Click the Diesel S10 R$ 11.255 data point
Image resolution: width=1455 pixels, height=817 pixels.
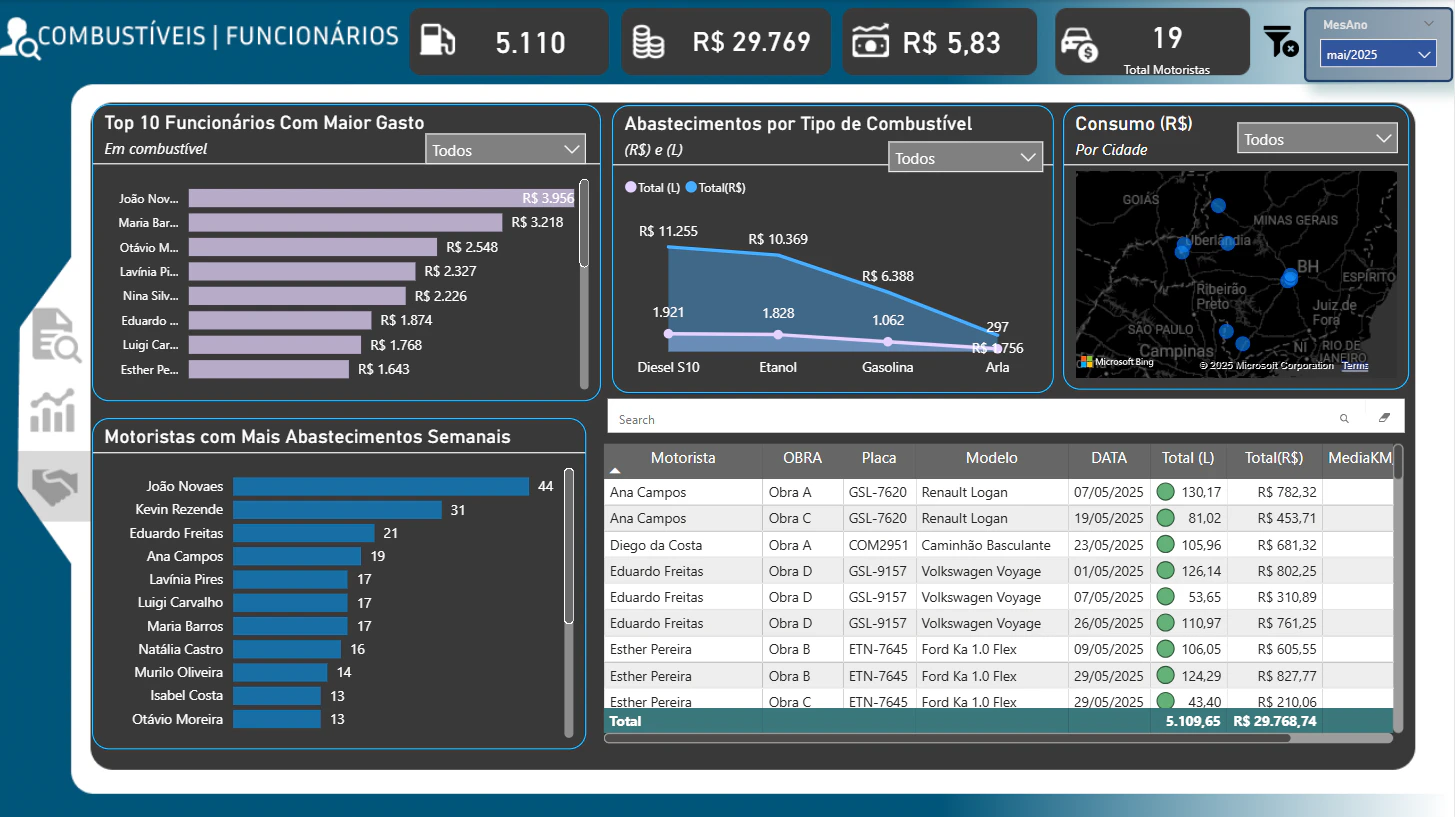click(x=669, y=246)
